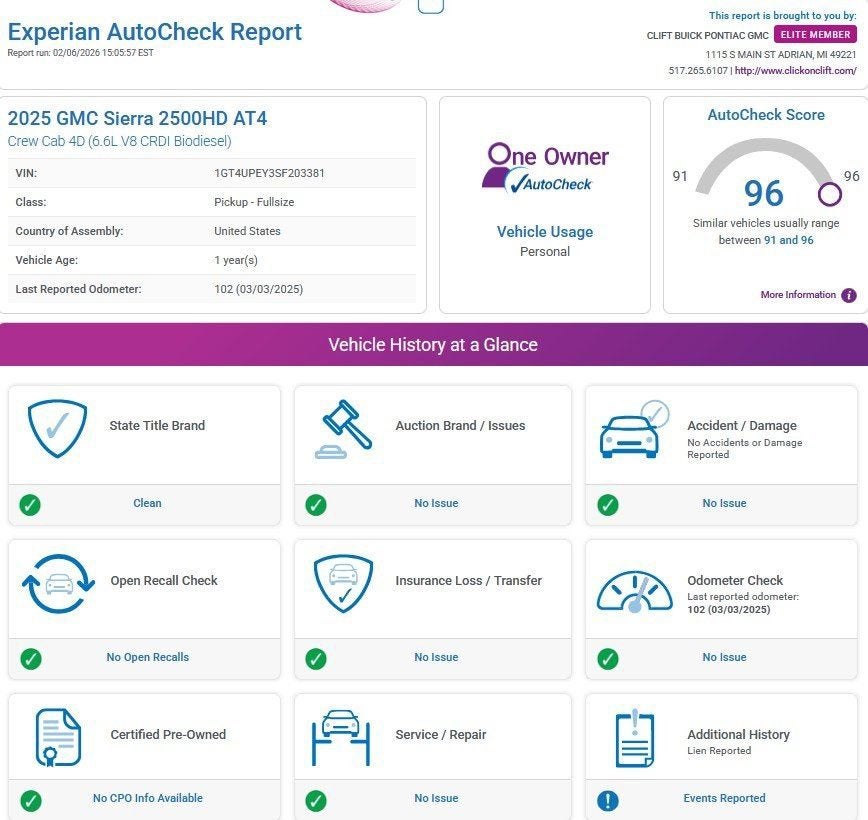Click the blue alert icon beside Events Reported
This screenshot has height=820, width=868.
tap(607, 800)
